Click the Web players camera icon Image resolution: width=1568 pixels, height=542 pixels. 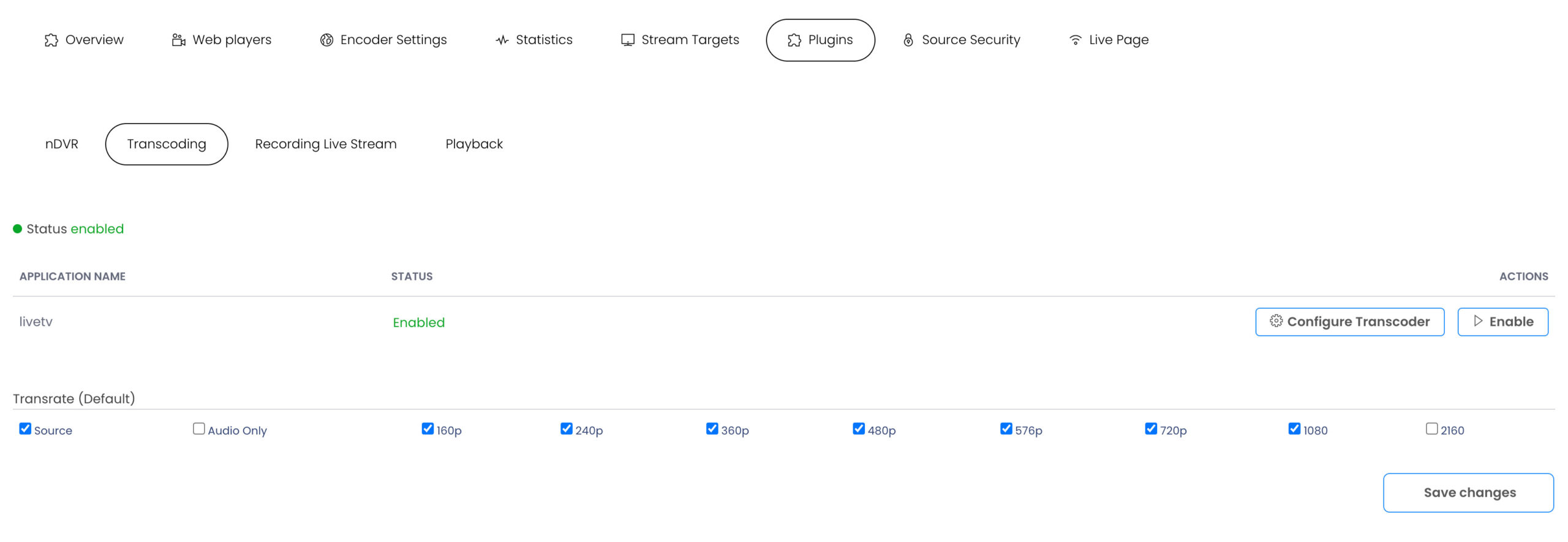coord(178,40)
